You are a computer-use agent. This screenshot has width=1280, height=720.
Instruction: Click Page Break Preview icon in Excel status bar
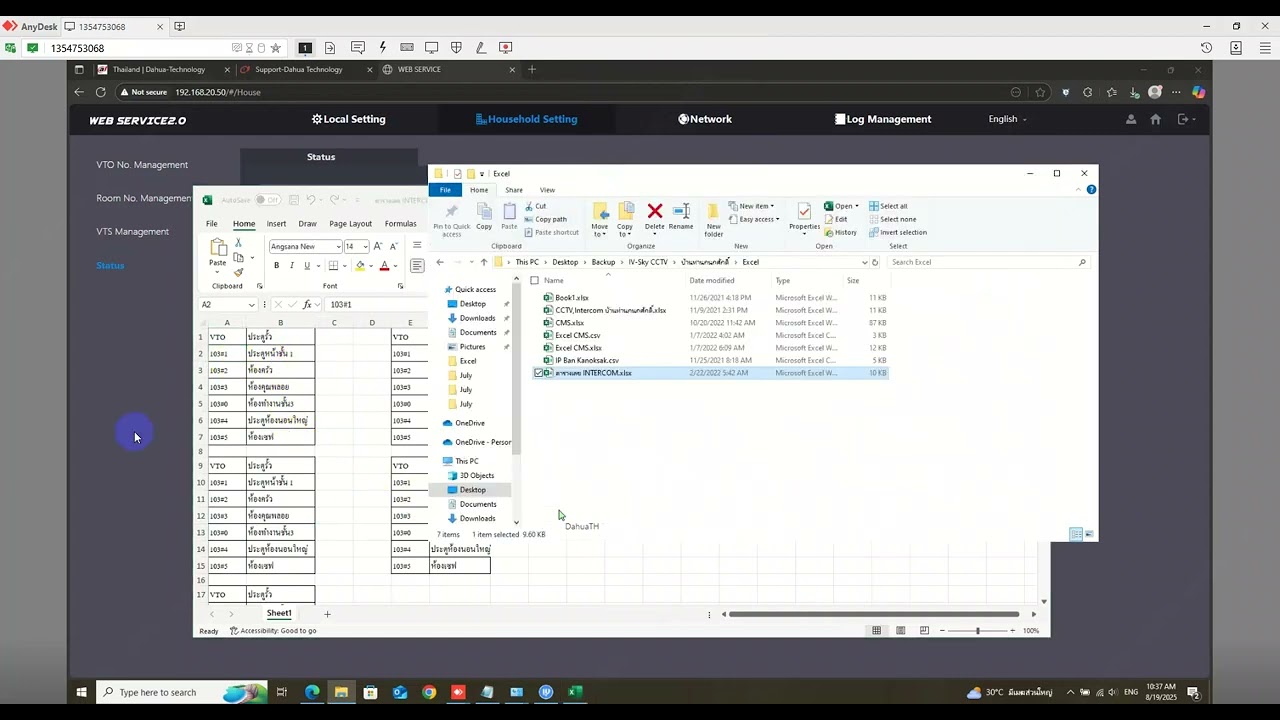[925, 630]
